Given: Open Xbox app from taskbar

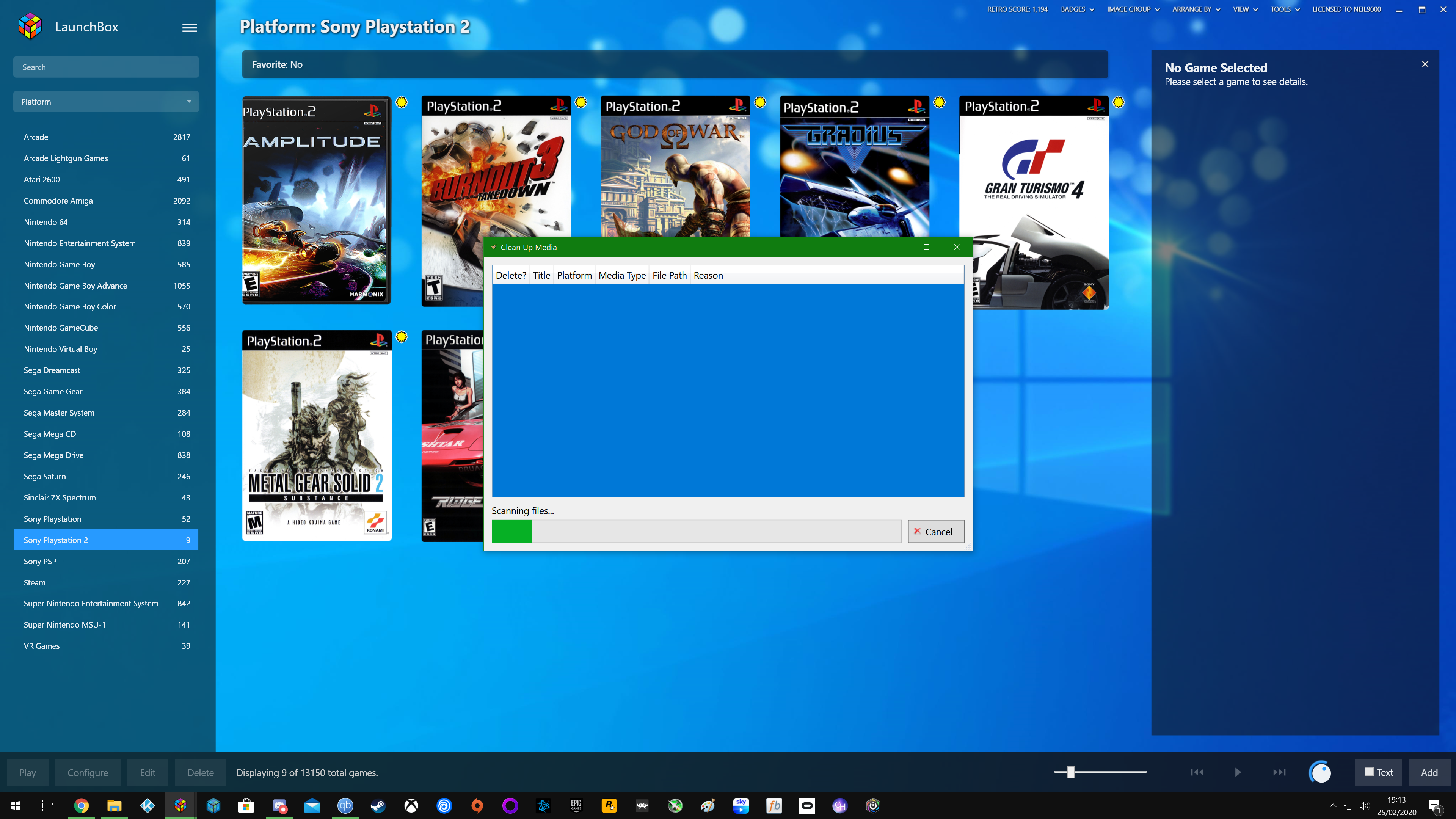Looking at the screenshot, I should pyautogui.click(x=411, y=805).
